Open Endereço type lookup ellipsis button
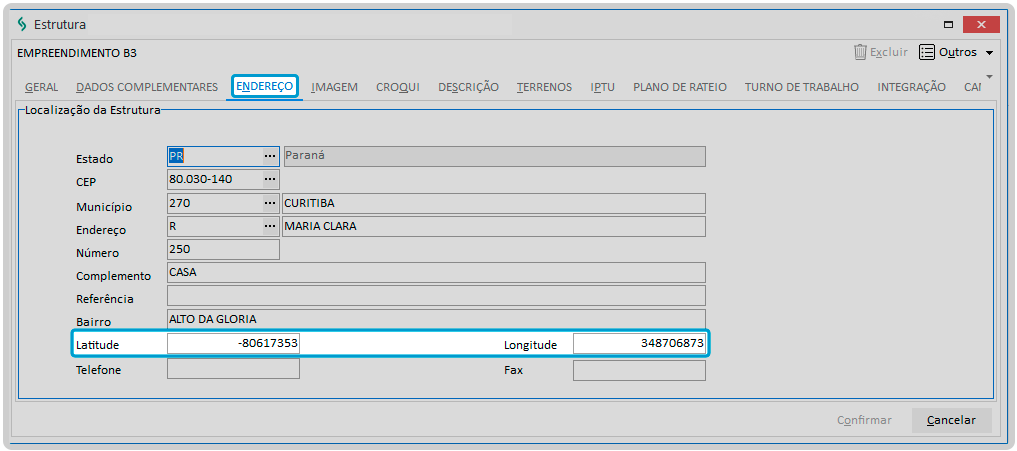This screenshot has height=451, width=1017. point(270,226)
